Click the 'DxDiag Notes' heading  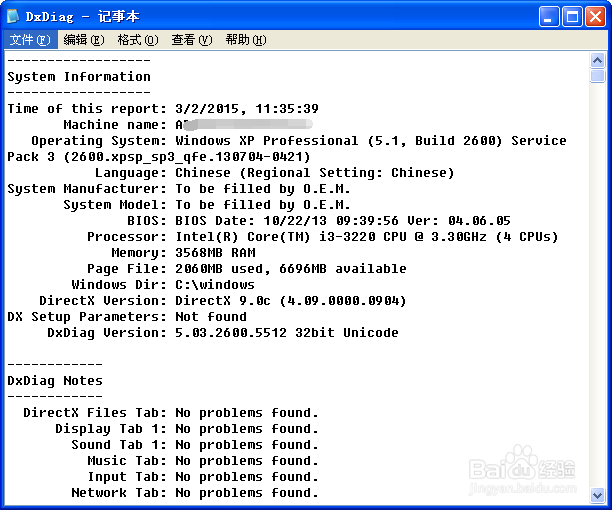55,380
